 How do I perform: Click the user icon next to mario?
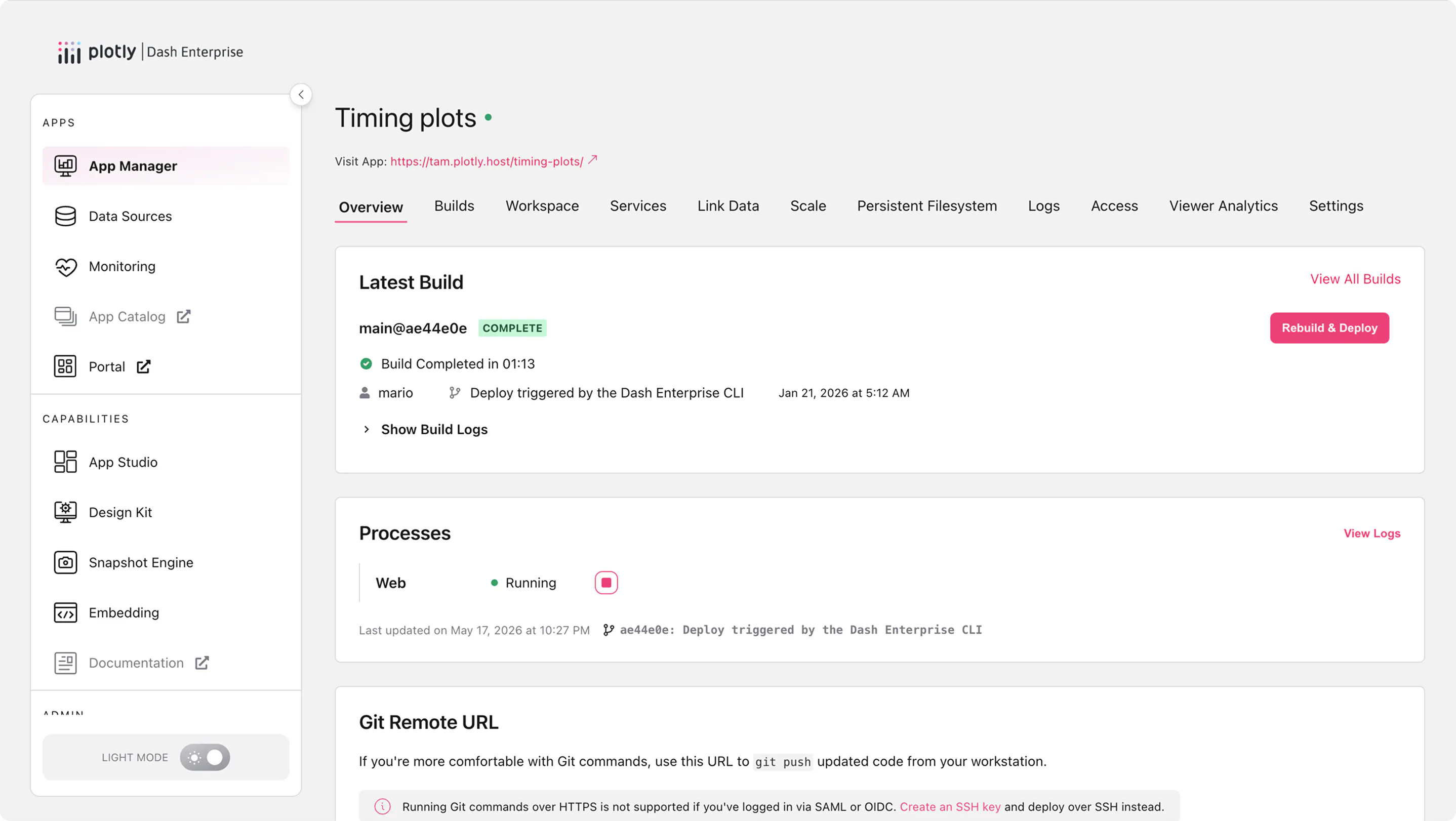click(365, 393)
